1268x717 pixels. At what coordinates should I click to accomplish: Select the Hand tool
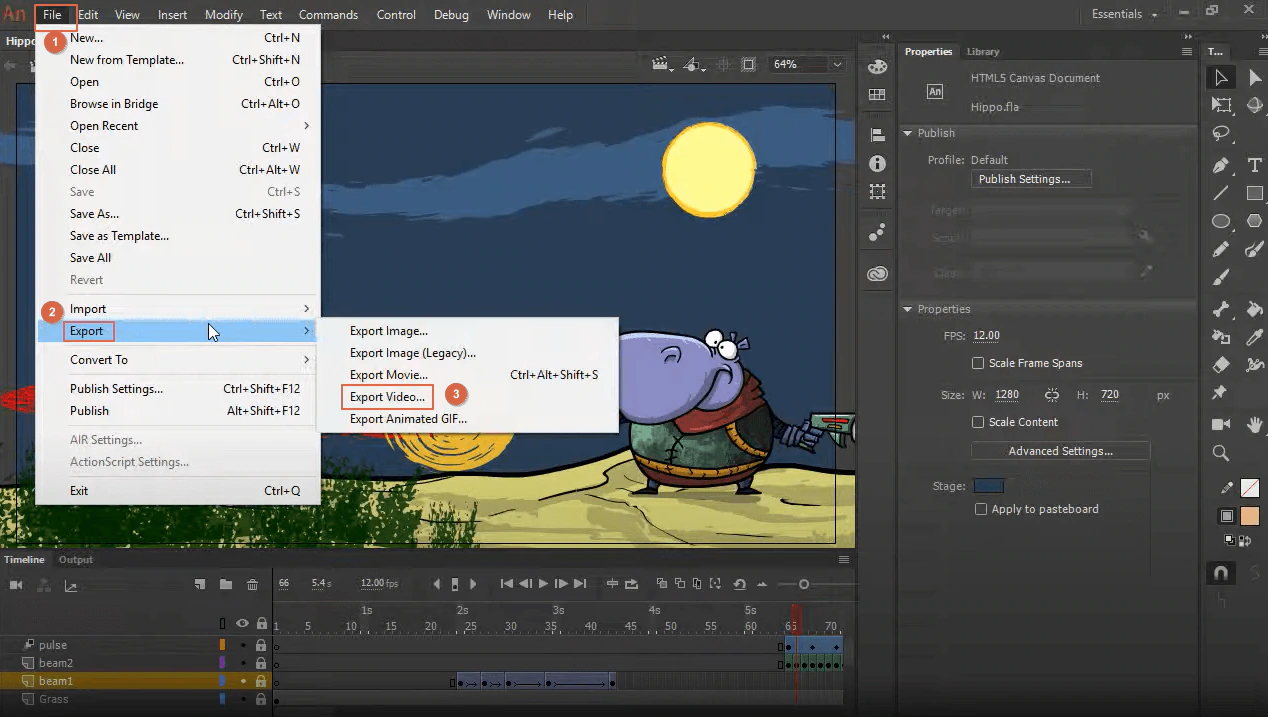pyautogui.click(x=1254, y=424)
